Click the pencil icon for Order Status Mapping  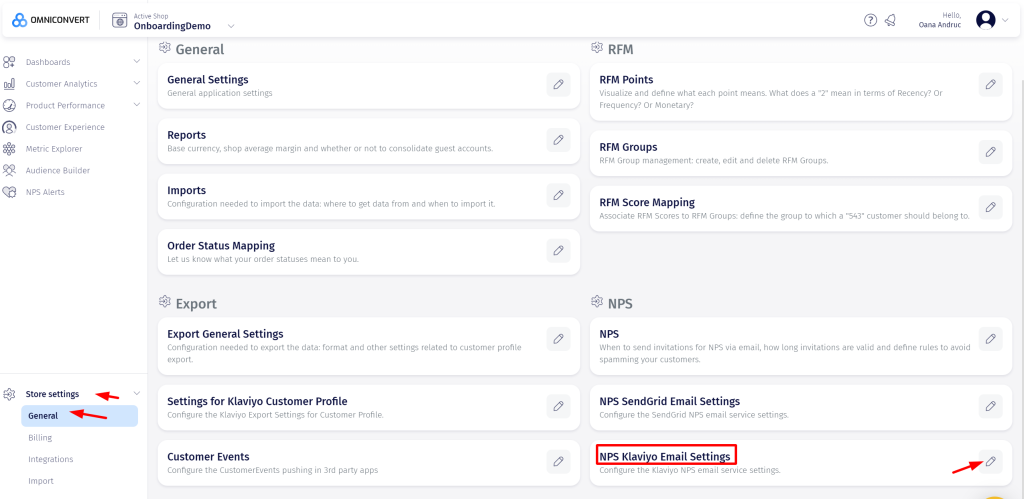point(558,250)
